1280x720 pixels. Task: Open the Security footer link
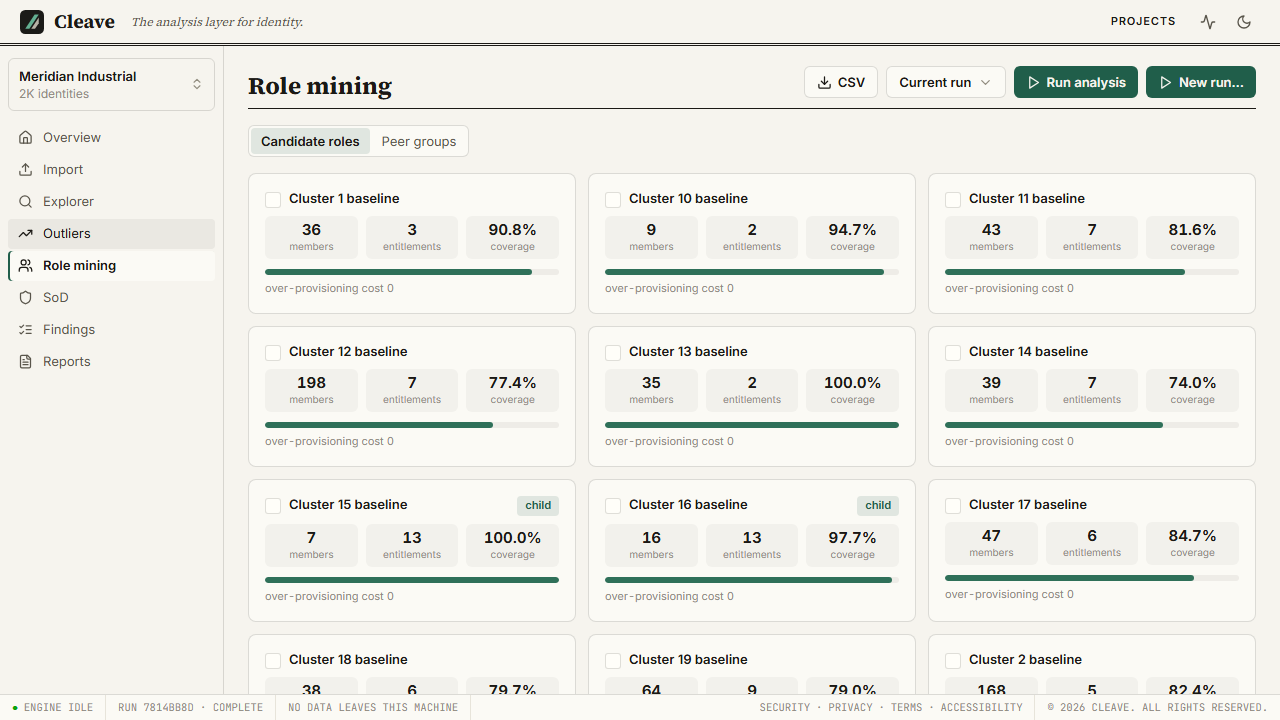(785, 708)
